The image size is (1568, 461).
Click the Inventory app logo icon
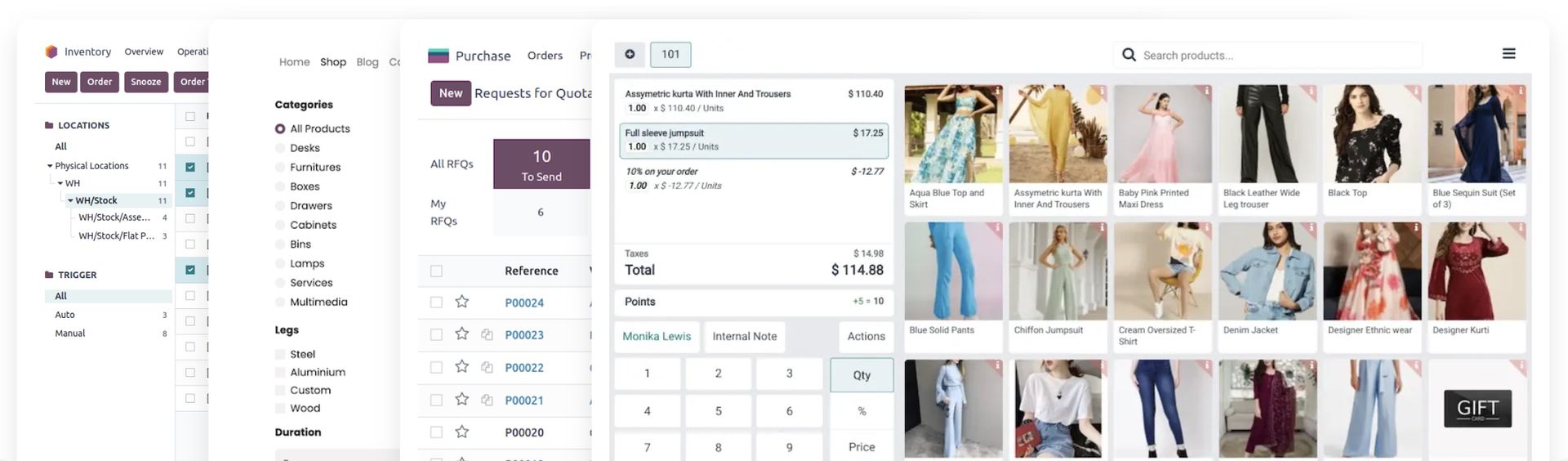tap(51, 51)
